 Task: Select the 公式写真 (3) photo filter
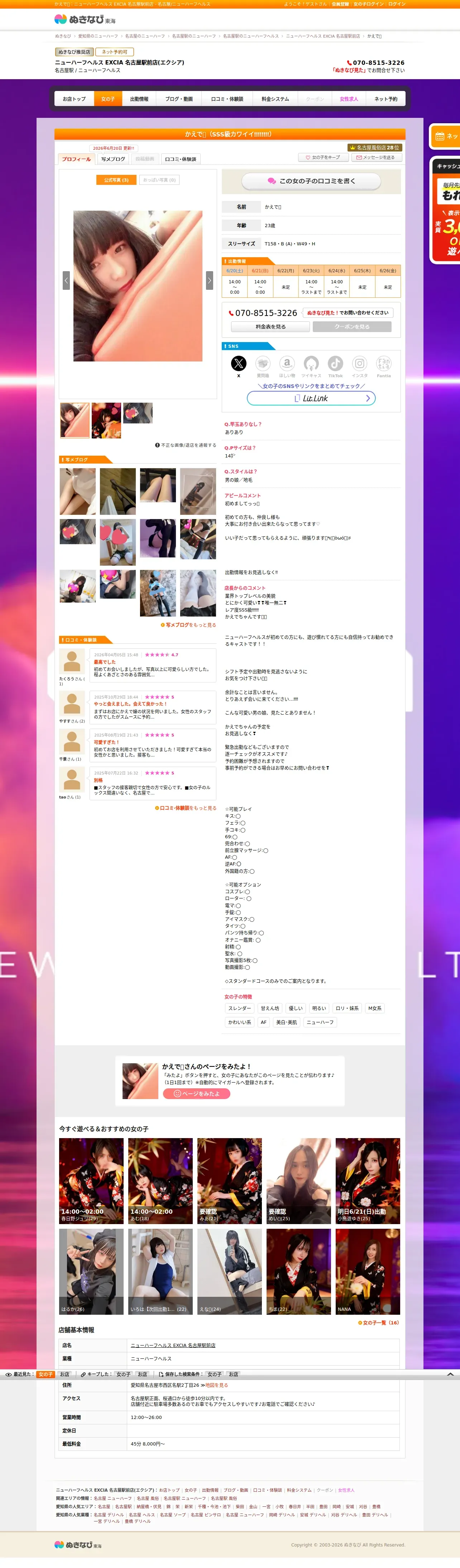click(116, 180)
